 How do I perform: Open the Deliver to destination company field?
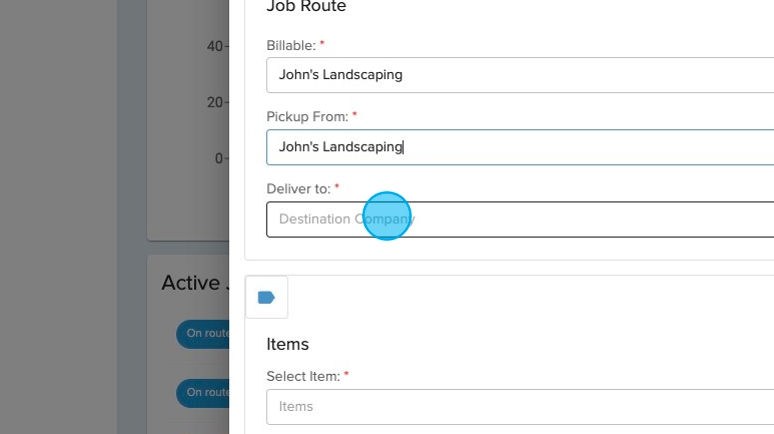[x=520, y=219]
